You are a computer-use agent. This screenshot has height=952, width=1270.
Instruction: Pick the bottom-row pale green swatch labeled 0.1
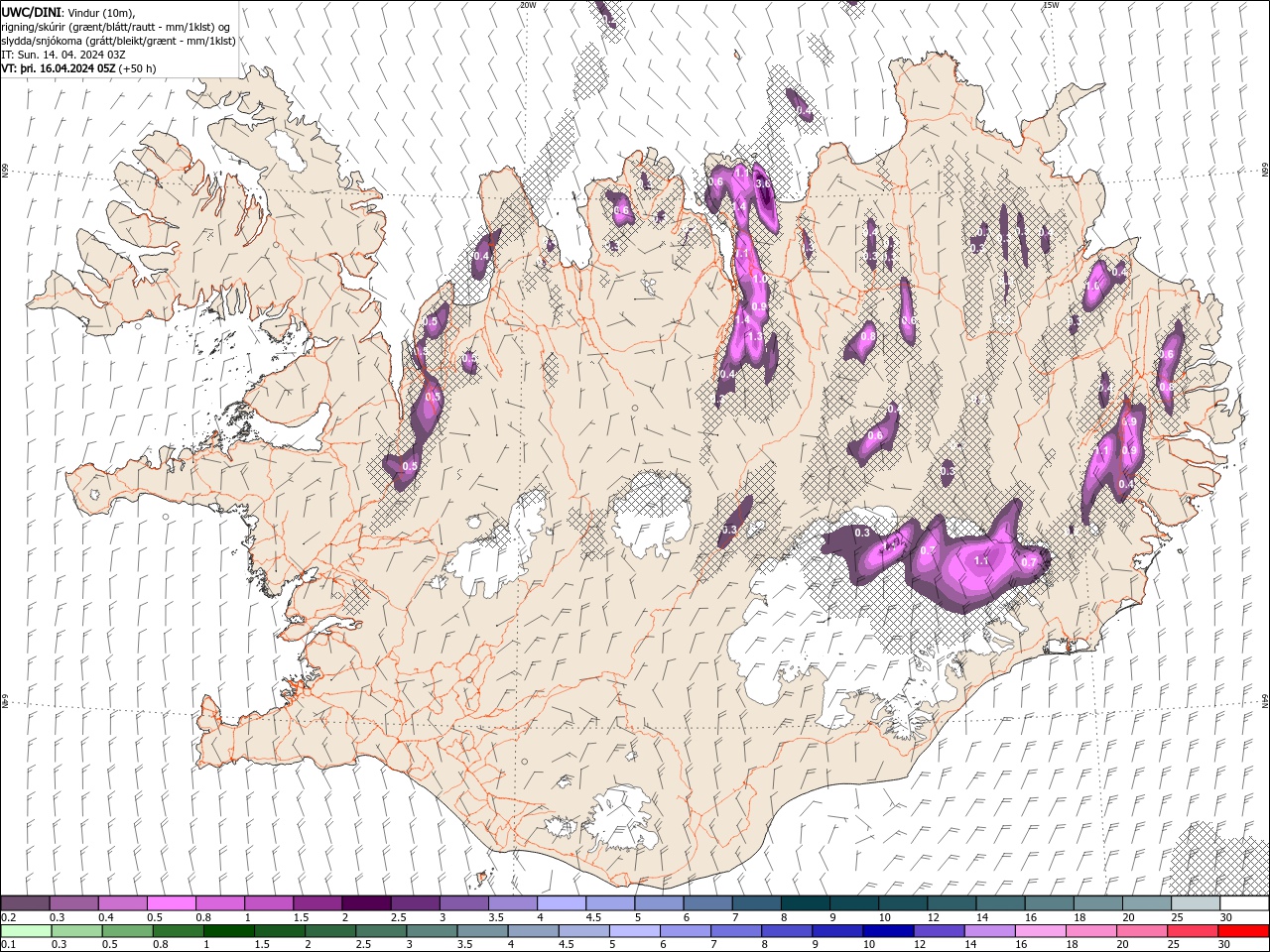tap(27, 931)
